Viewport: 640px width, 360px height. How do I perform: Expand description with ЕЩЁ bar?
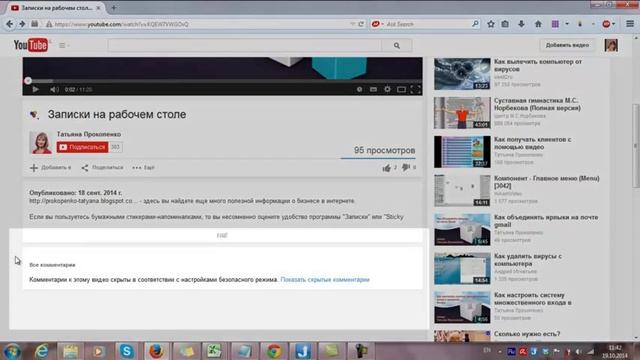click(x=222, y=235)
